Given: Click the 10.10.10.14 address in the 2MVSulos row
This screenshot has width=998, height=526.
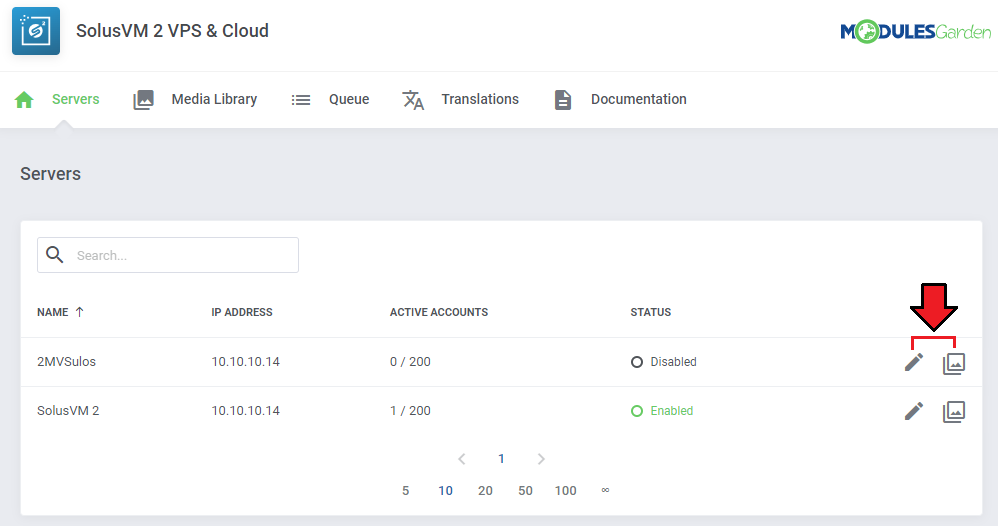Looking at the screenshot, I should click(x=246, y=362).
